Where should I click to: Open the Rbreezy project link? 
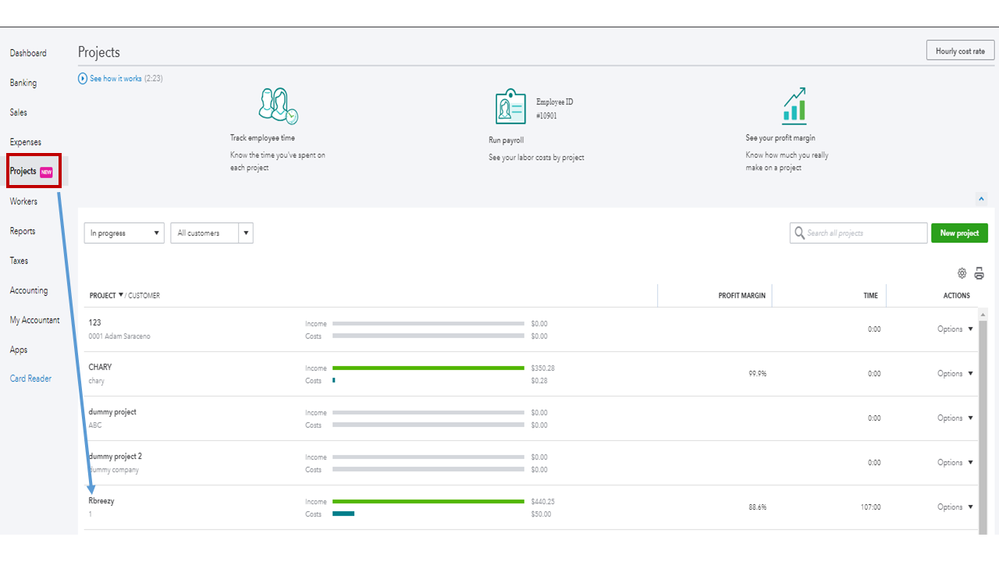(x=101, y=501)
